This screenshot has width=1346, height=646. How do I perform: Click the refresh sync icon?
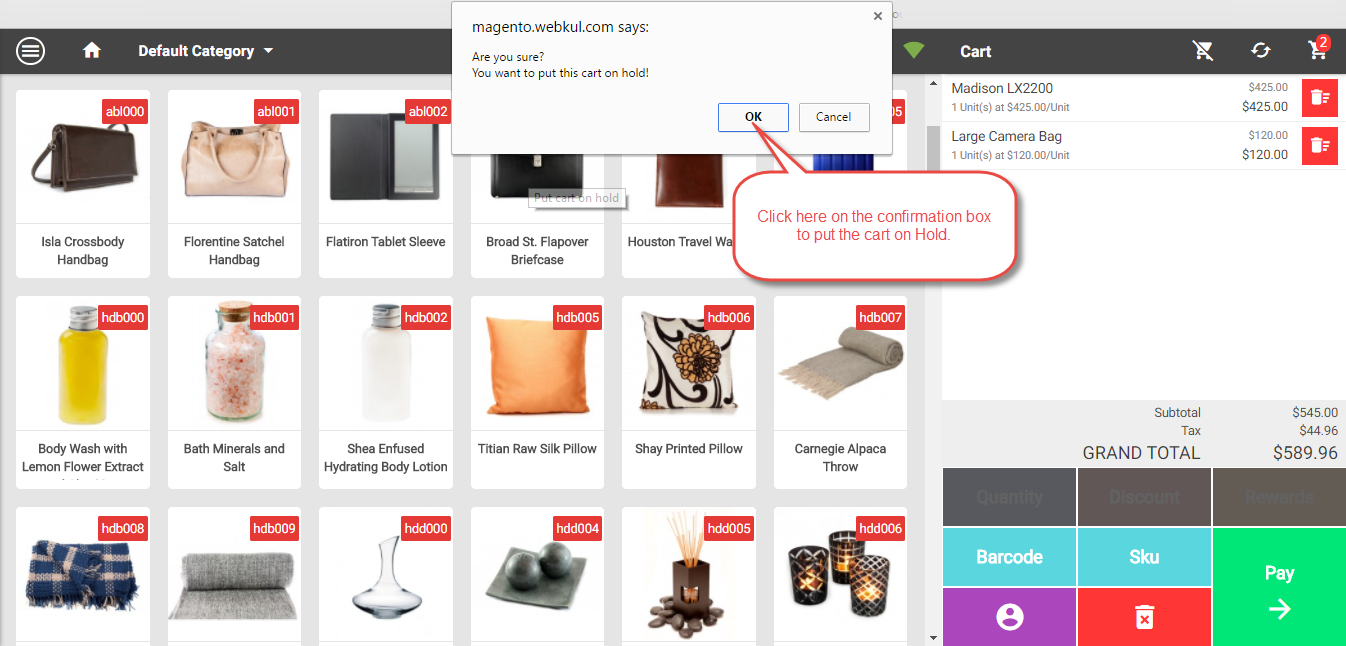[x=1260, y=51]
